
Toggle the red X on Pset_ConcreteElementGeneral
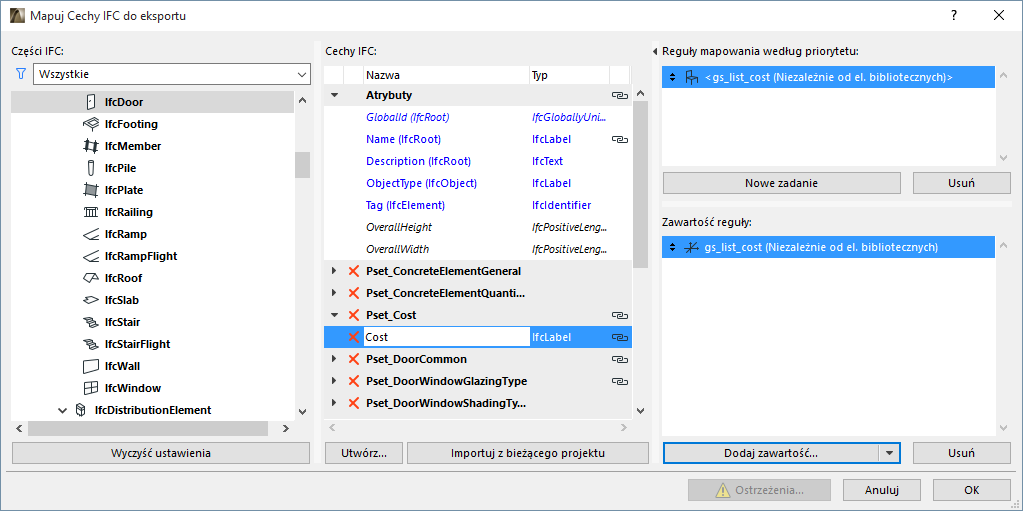click(353, 271)
